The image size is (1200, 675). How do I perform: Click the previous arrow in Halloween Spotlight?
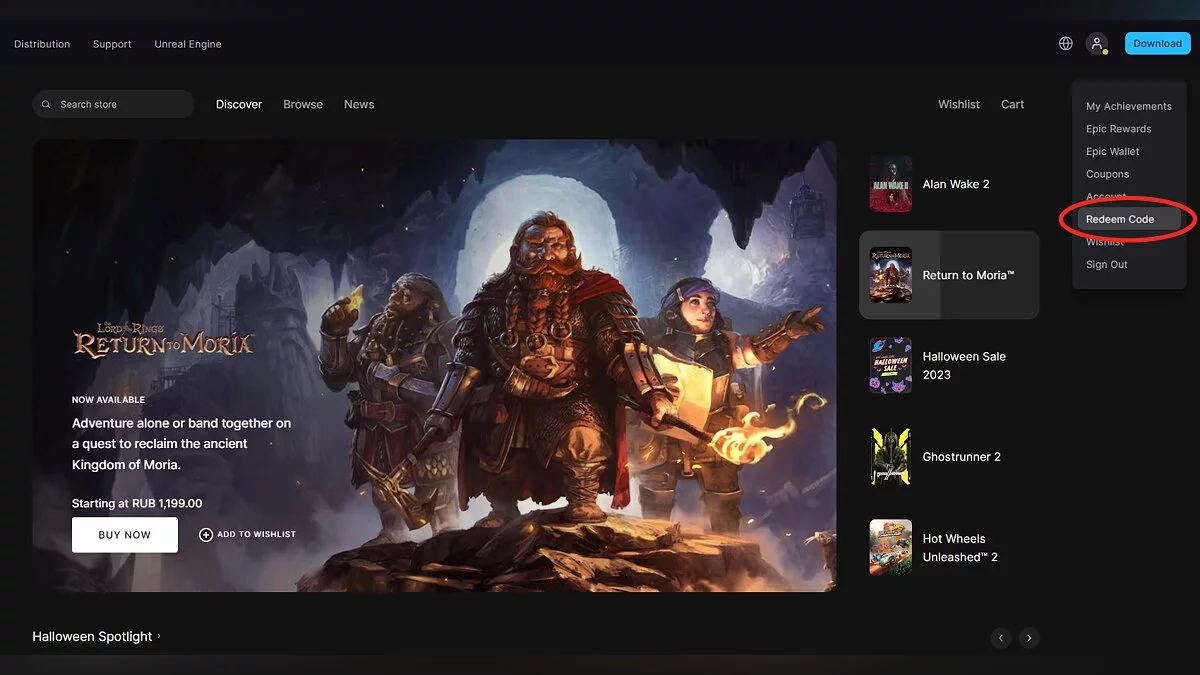(x=1001, y=638)
